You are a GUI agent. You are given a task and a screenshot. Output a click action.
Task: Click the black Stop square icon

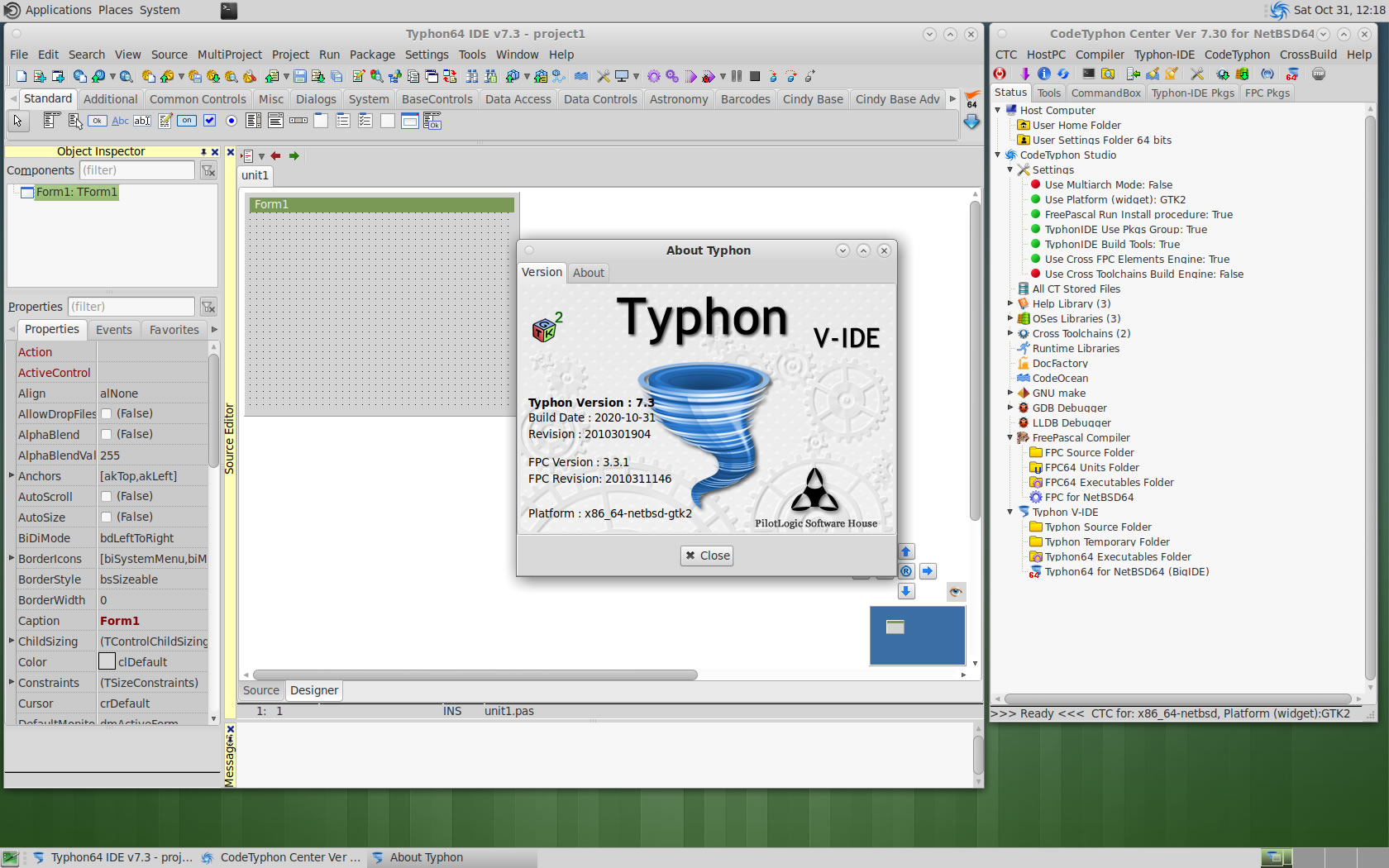point(754,76)
